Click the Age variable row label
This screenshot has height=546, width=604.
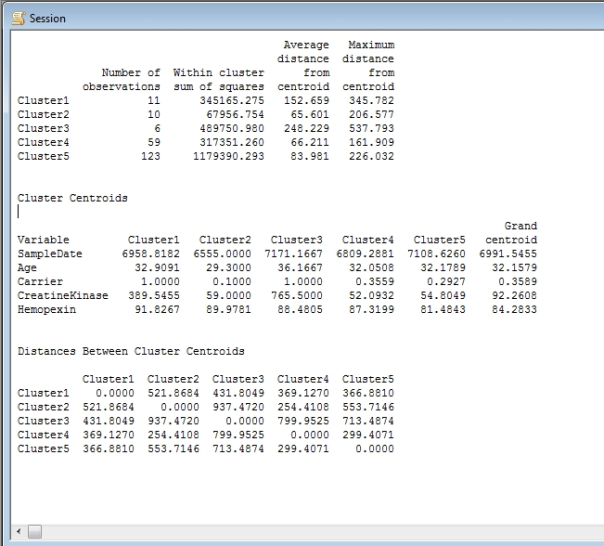[28, 268]
